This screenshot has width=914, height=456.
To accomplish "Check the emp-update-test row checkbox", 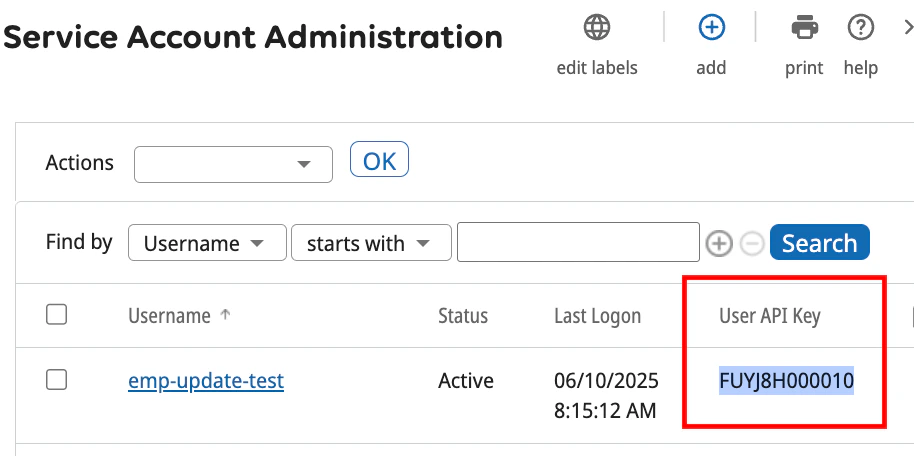I will point(57,379).
